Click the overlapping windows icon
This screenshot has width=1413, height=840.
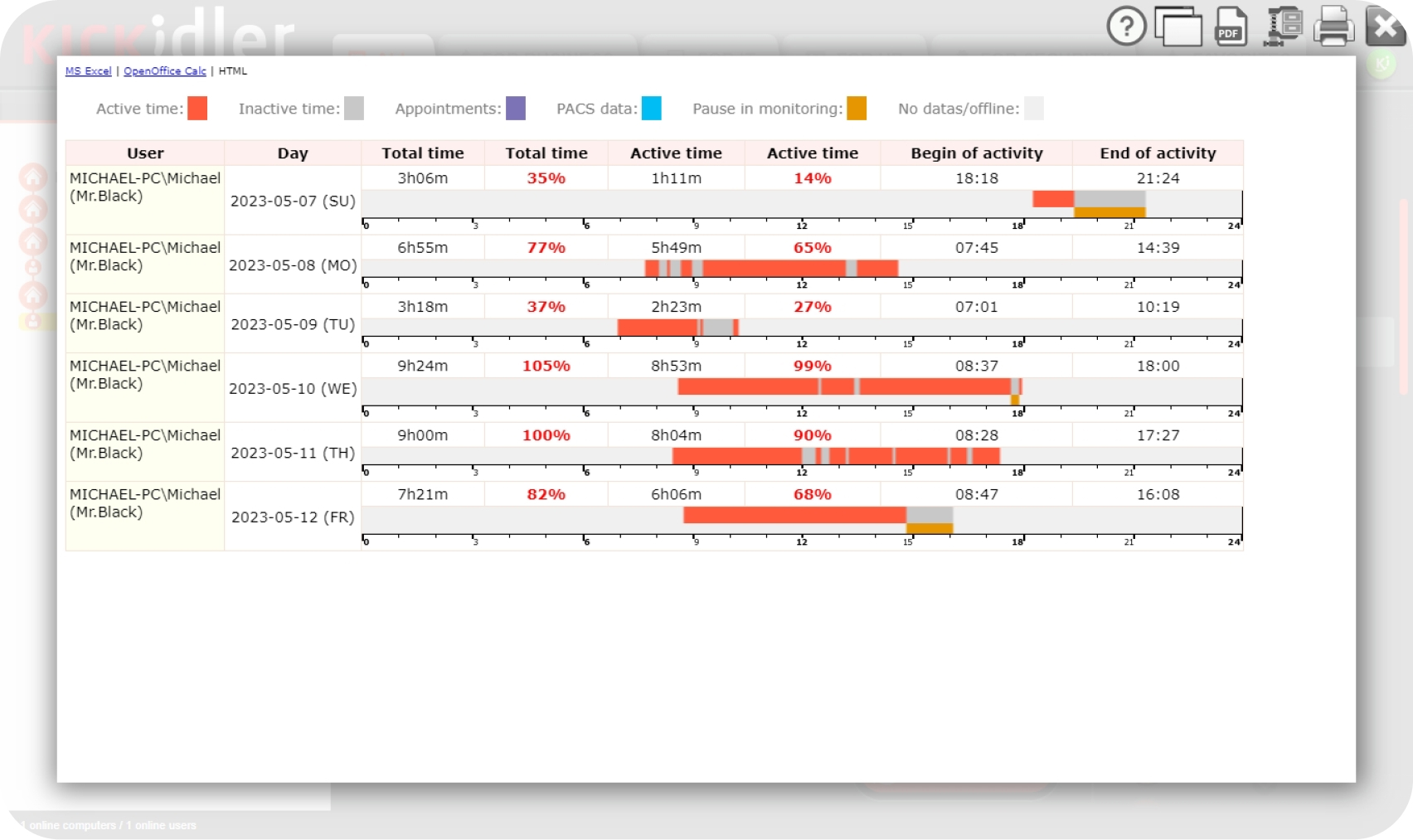[1178, 27]
